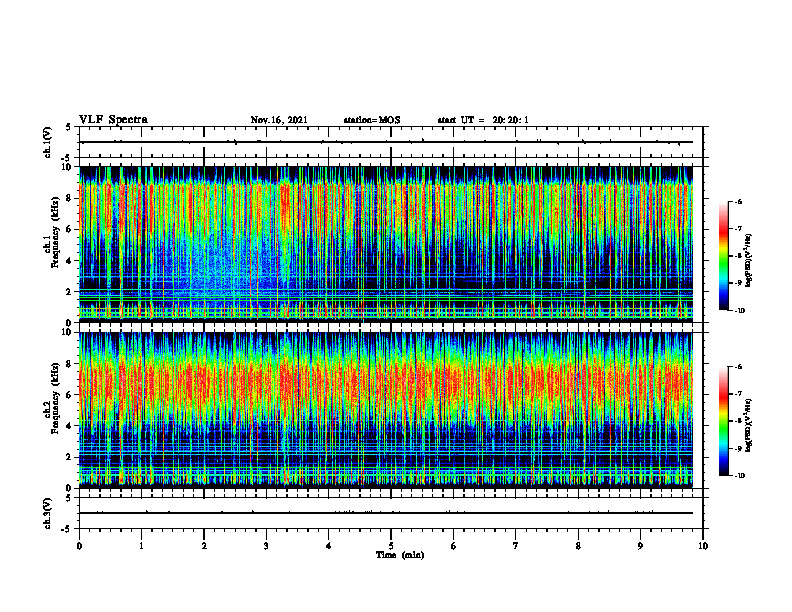The height and width of the screenshot is (612, 792).
Task: Click the '2' tick label on the time axis
Action: coord(204,546)
